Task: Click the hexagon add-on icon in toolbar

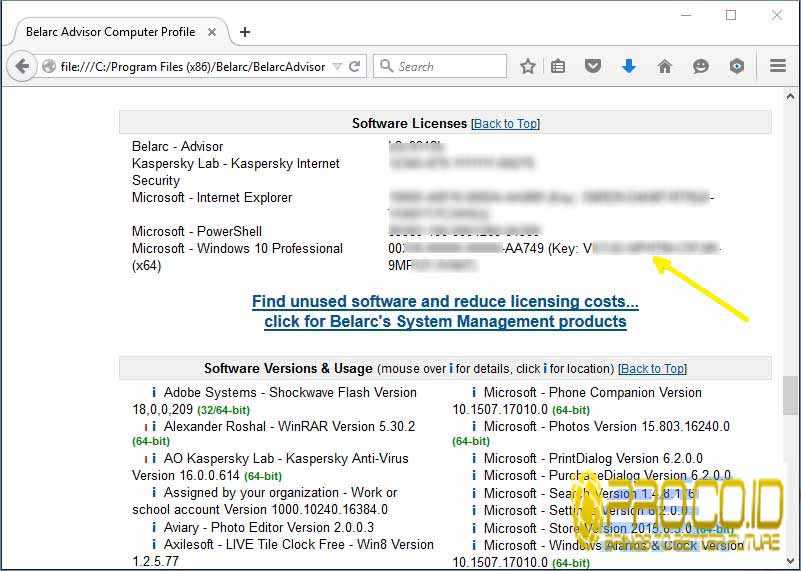Action: 736,66
